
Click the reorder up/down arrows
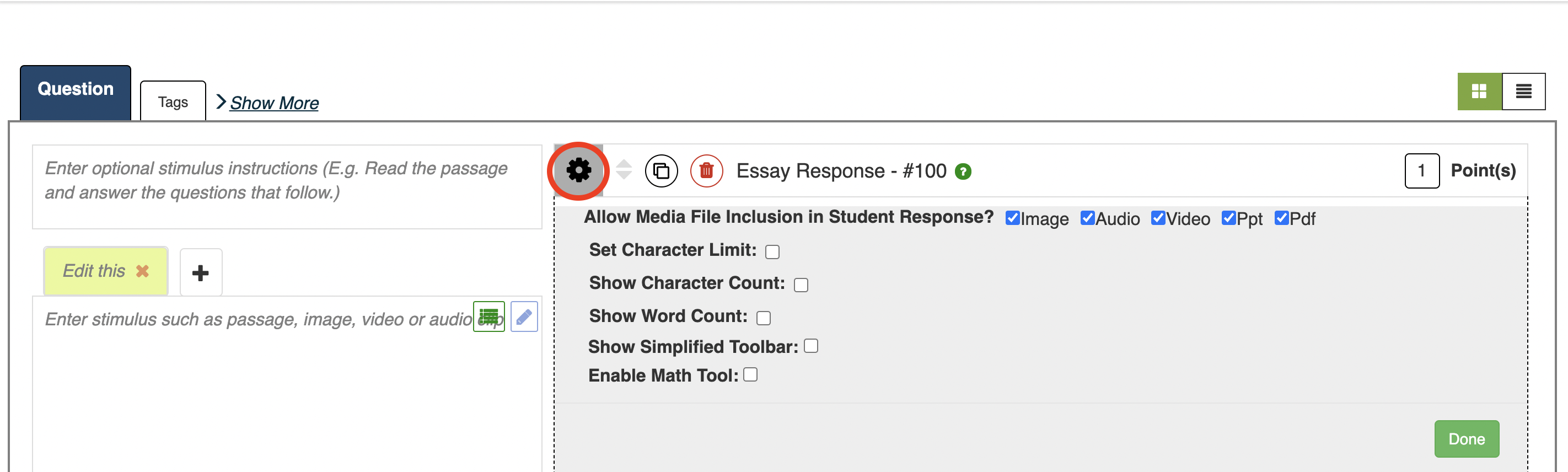coord(624,169)
